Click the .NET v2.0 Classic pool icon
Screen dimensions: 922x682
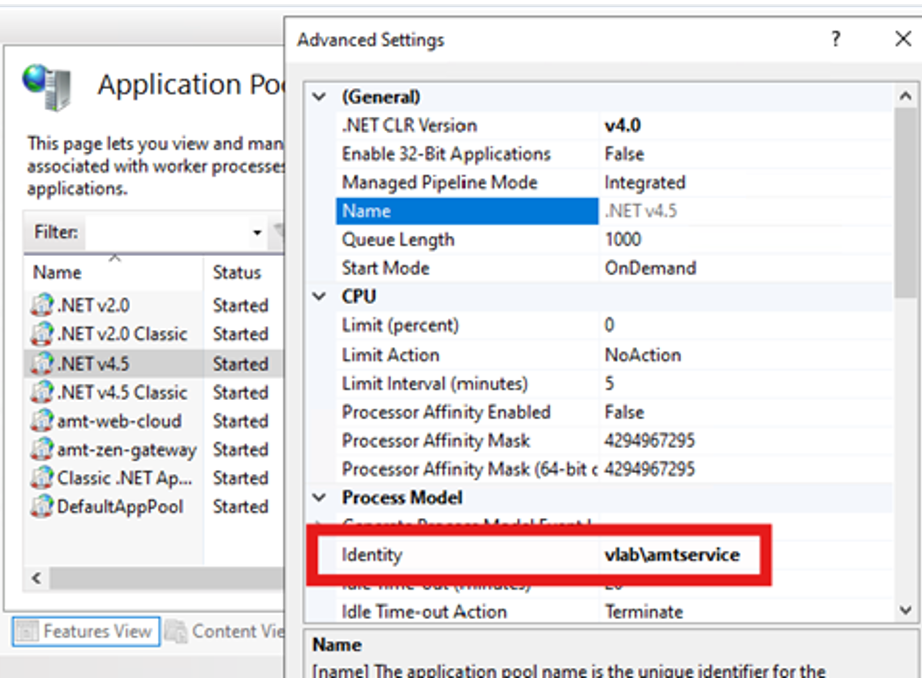click(x=42, y=334)
